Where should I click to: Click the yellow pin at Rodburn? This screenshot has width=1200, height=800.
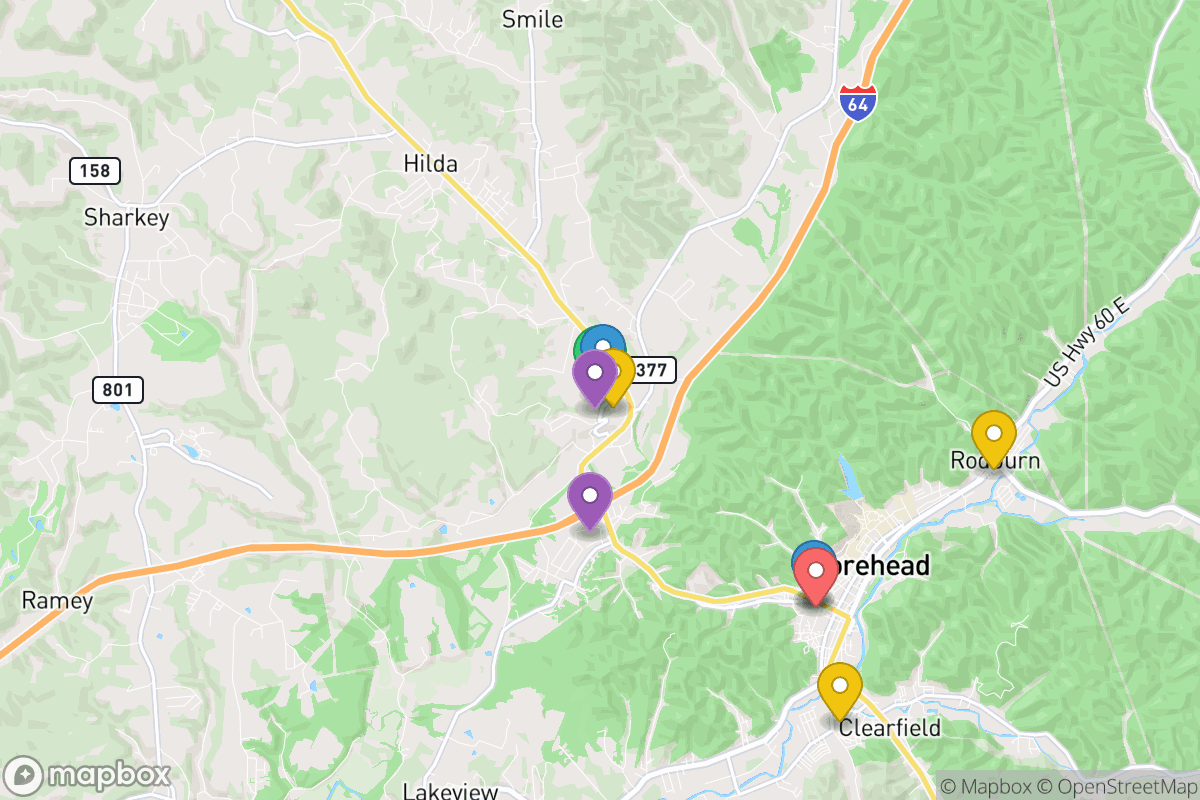pyautogui.click(x=994, y=439)
